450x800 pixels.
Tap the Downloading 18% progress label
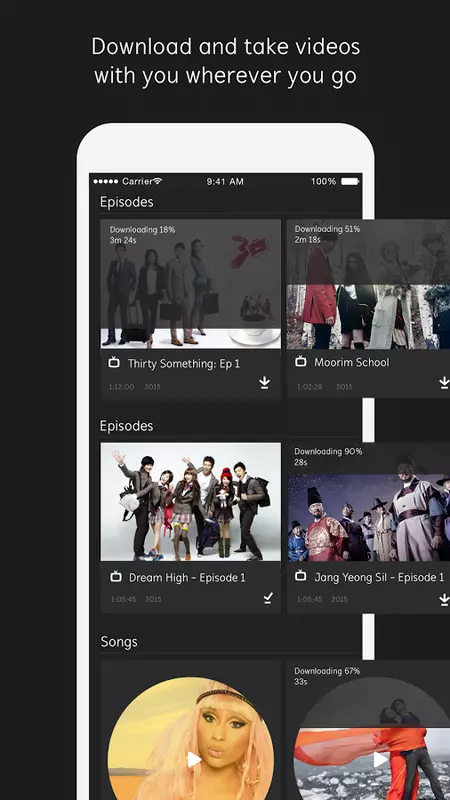(x=142, y=230)
